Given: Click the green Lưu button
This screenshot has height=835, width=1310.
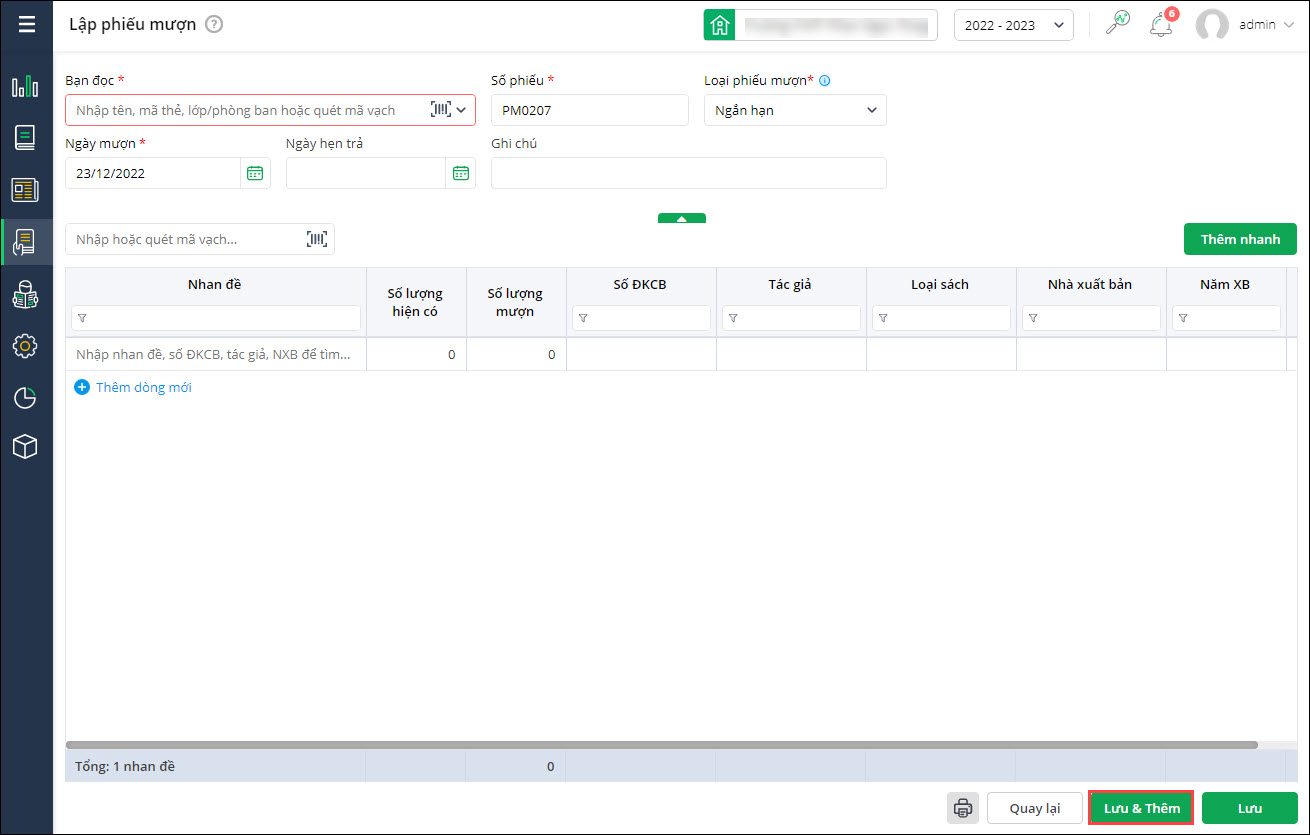Looking at the screenshot, I should [1250, 808].
